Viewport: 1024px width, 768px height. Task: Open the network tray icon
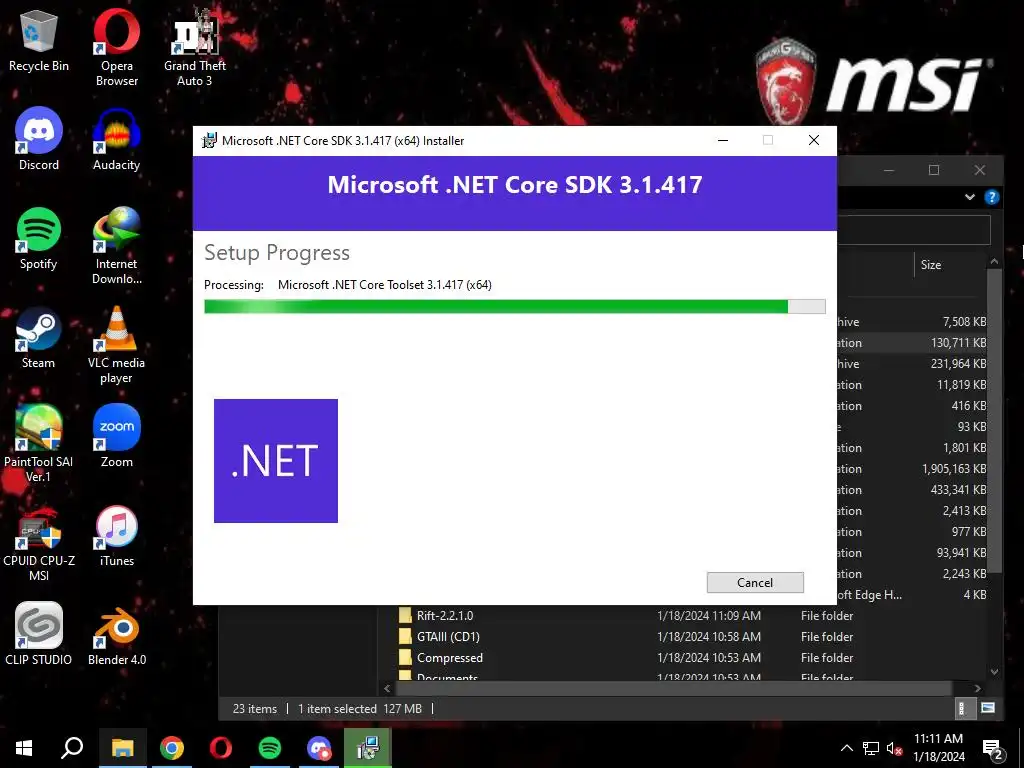coord(871,748)
